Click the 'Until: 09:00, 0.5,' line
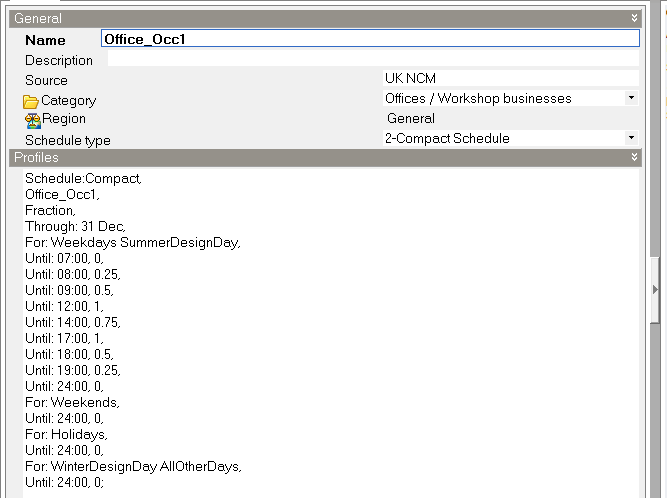The width and height of the screenshot is (667, 498). (69, 290)
